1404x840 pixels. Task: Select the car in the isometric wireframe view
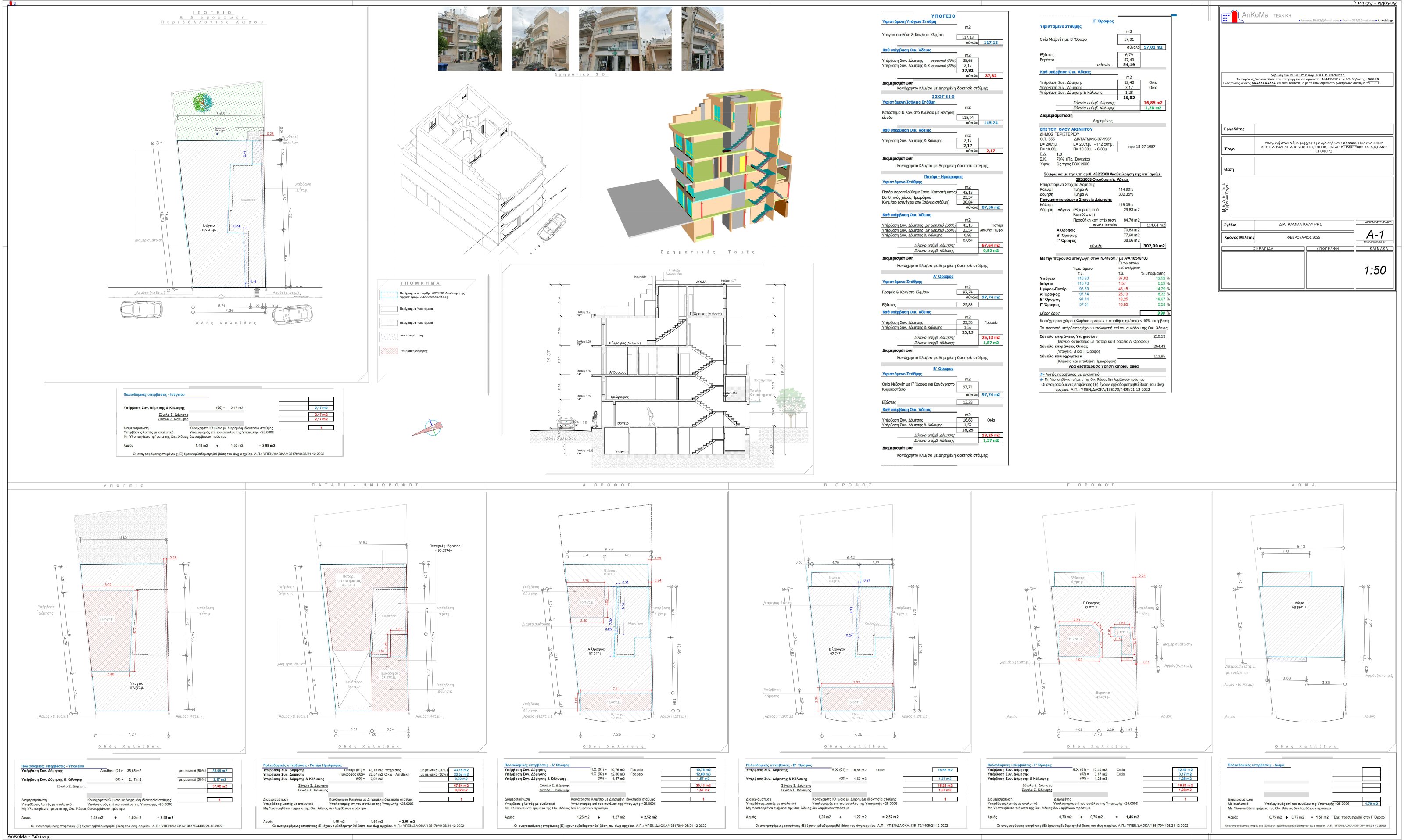pos(552,226)
